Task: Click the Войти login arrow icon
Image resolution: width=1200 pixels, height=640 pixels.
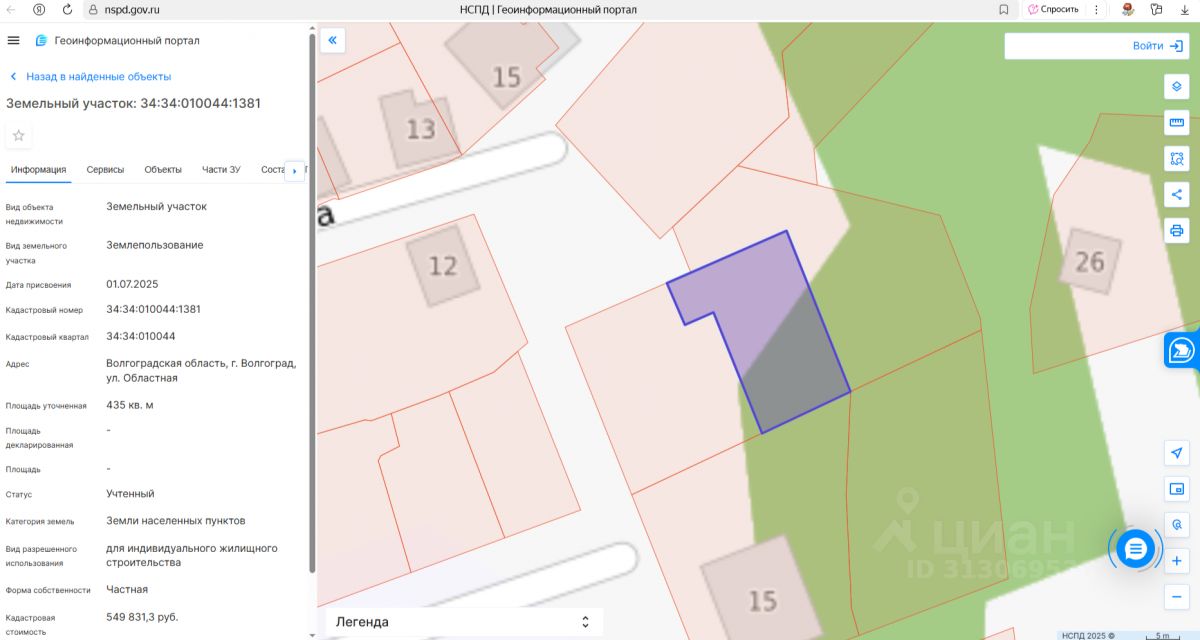Action: tap(1176, 46)
